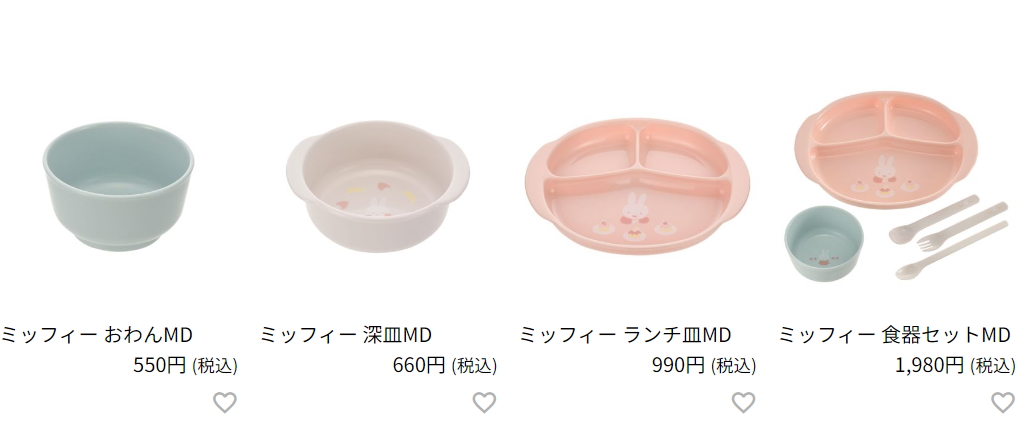Viewport: 1029px width, 426px height.
Task: Click heart icon under 660円 price
Action: coord(484,402)
